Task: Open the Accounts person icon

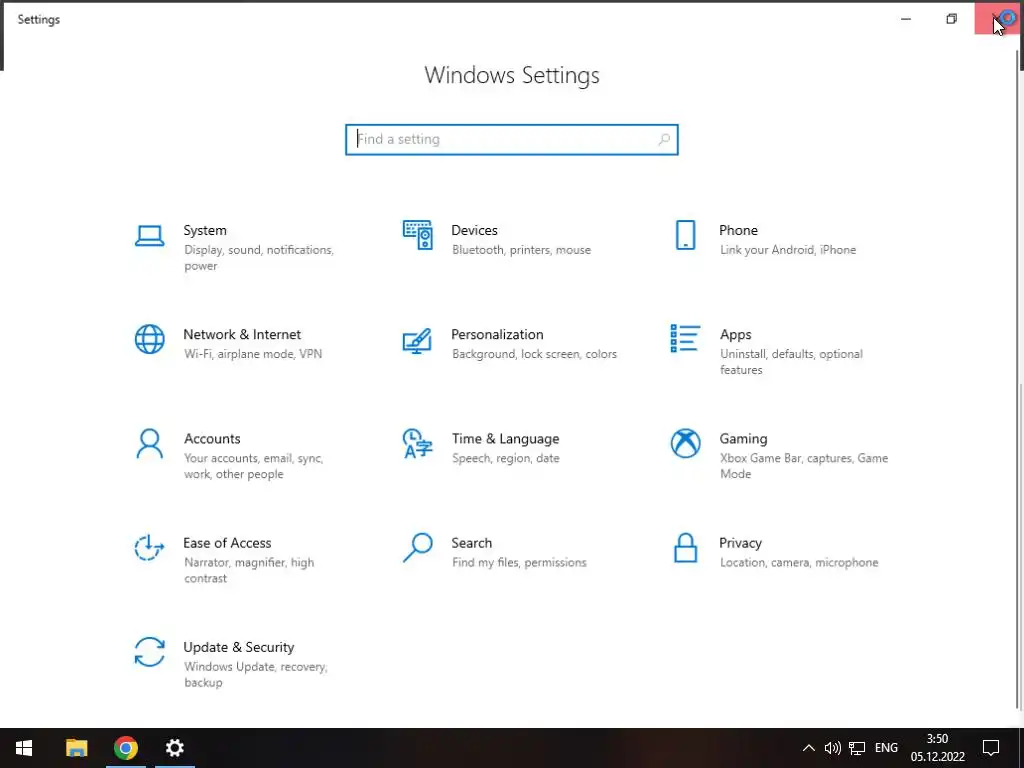Action: coord(150,444)
